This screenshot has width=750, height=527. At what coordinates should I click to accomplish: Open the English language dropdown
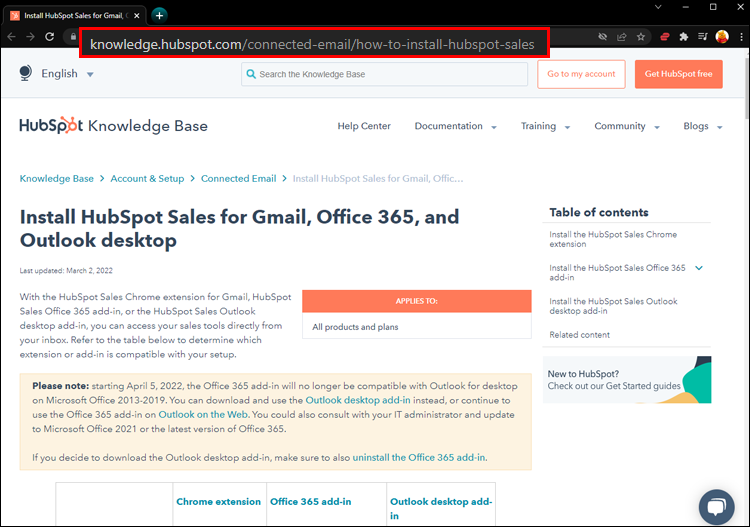point(67,74)
